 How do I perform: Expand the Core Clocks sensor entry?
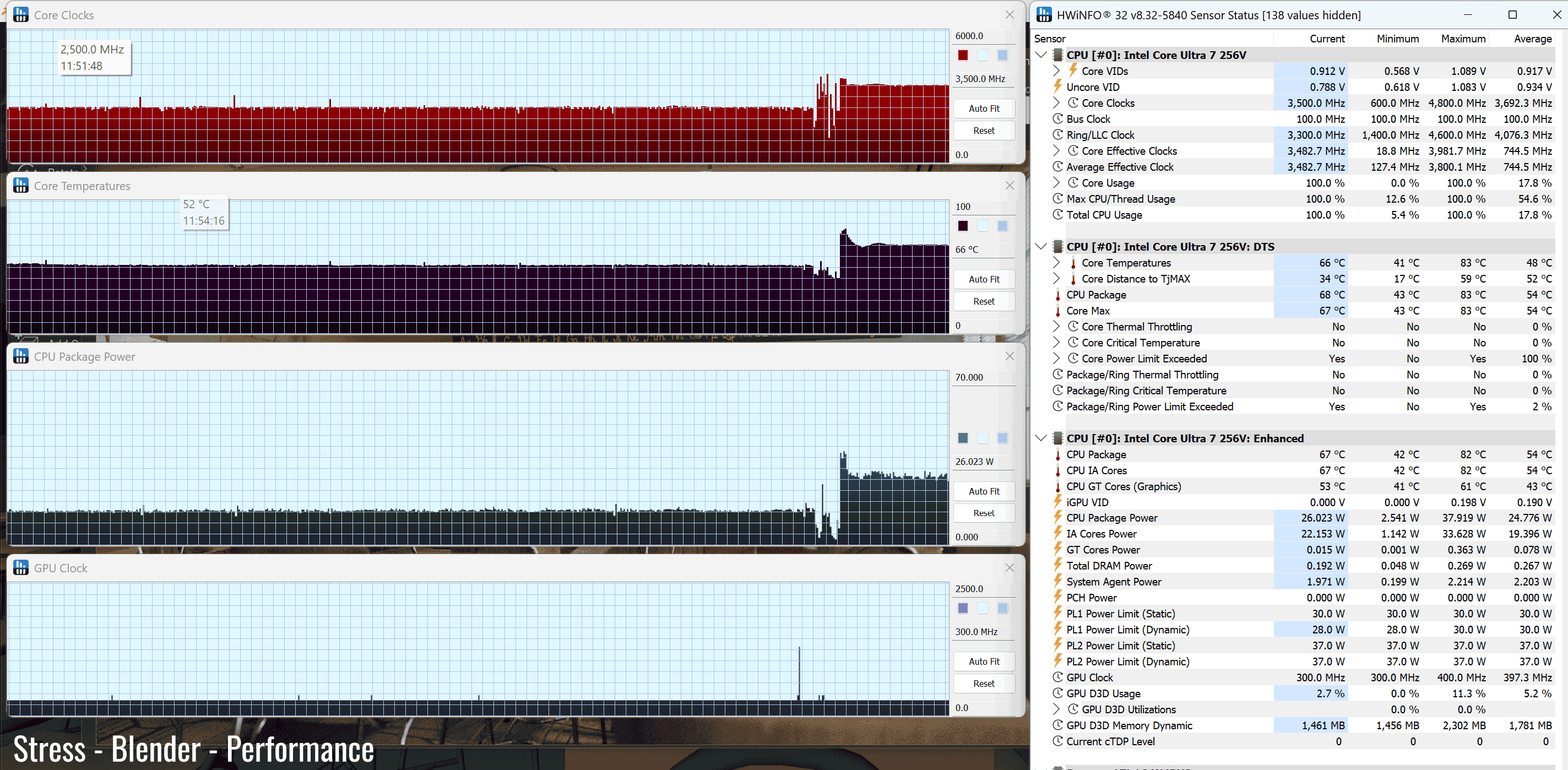1057,103
